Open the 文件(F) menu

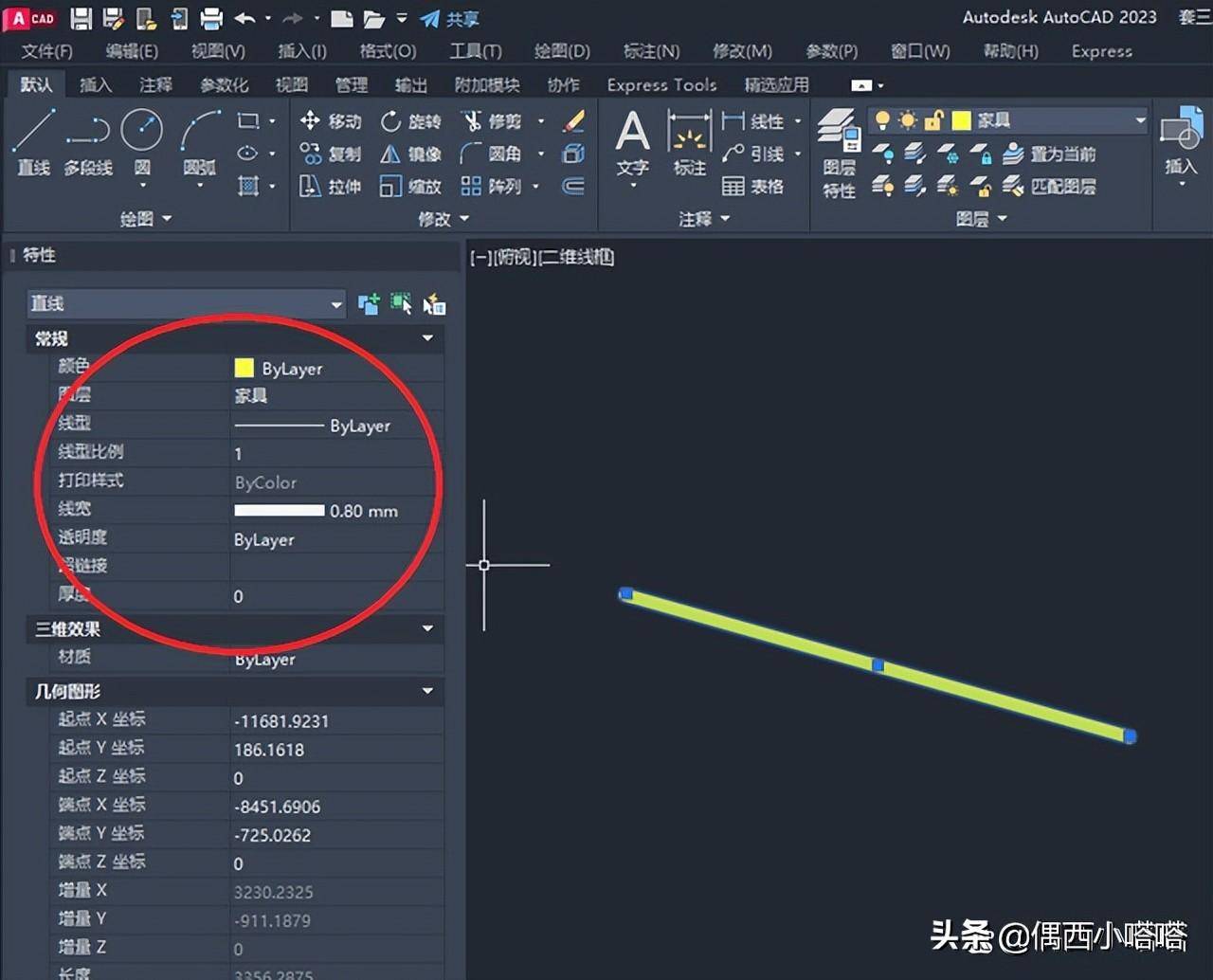pyautogui.click(x=46, y=51)
